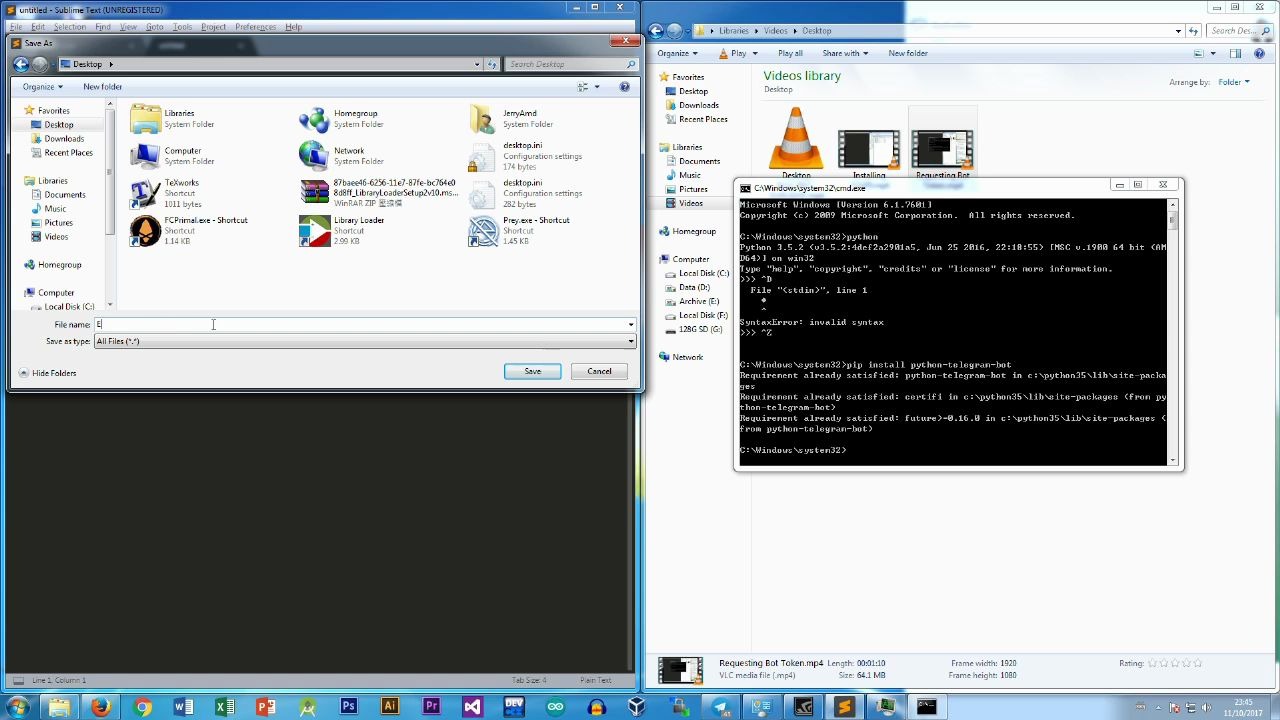
Task: Select Computer system folder icon in file list
Action: coord(146,156)
